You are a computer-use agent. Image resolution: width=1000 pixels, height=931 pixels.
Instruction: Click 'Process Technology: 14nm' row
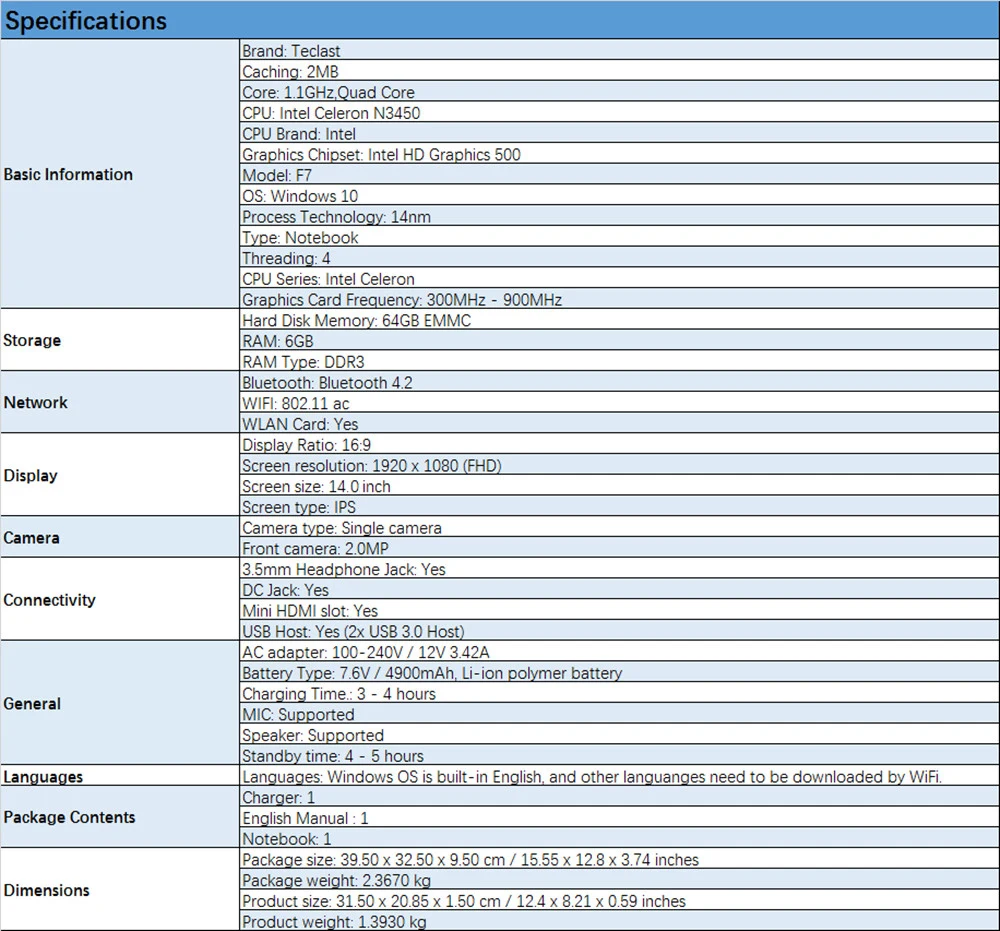[619, 216]
